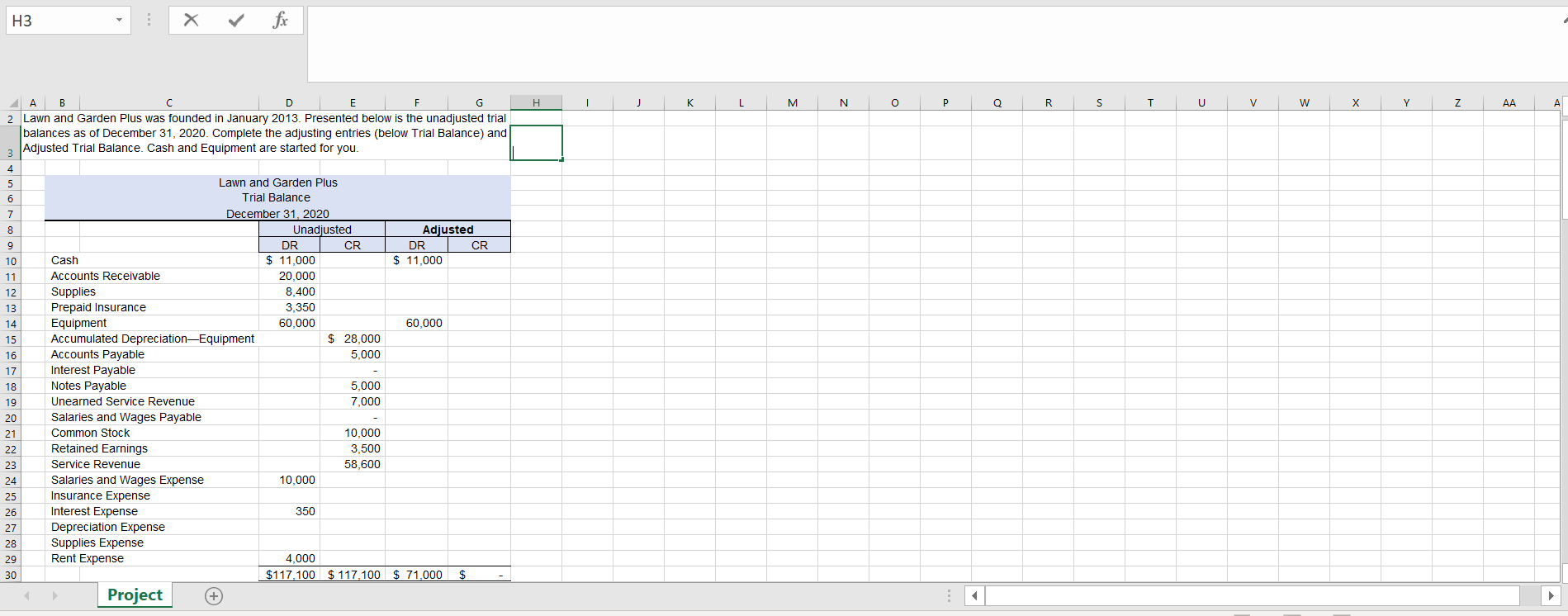Click adjusted total $ 71,000
The height and width of the screenshot is (616, 1568).
(417, 574)
